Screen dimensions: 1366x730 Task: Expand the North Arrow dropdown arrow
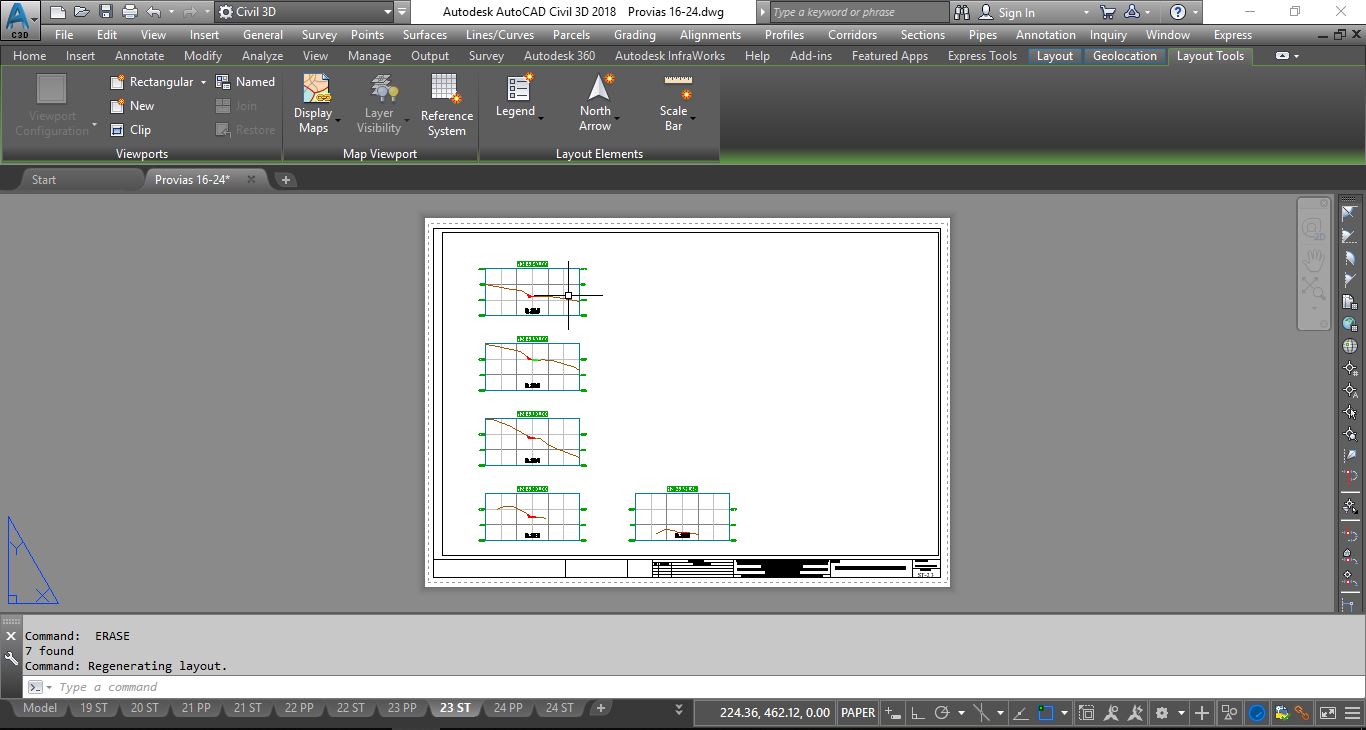coord(617,119)
